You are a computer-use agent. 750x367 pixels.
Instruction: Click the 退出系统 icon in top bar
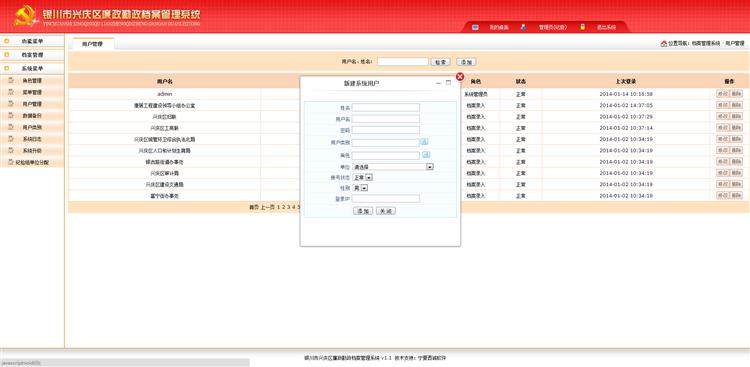click(583, 27)
